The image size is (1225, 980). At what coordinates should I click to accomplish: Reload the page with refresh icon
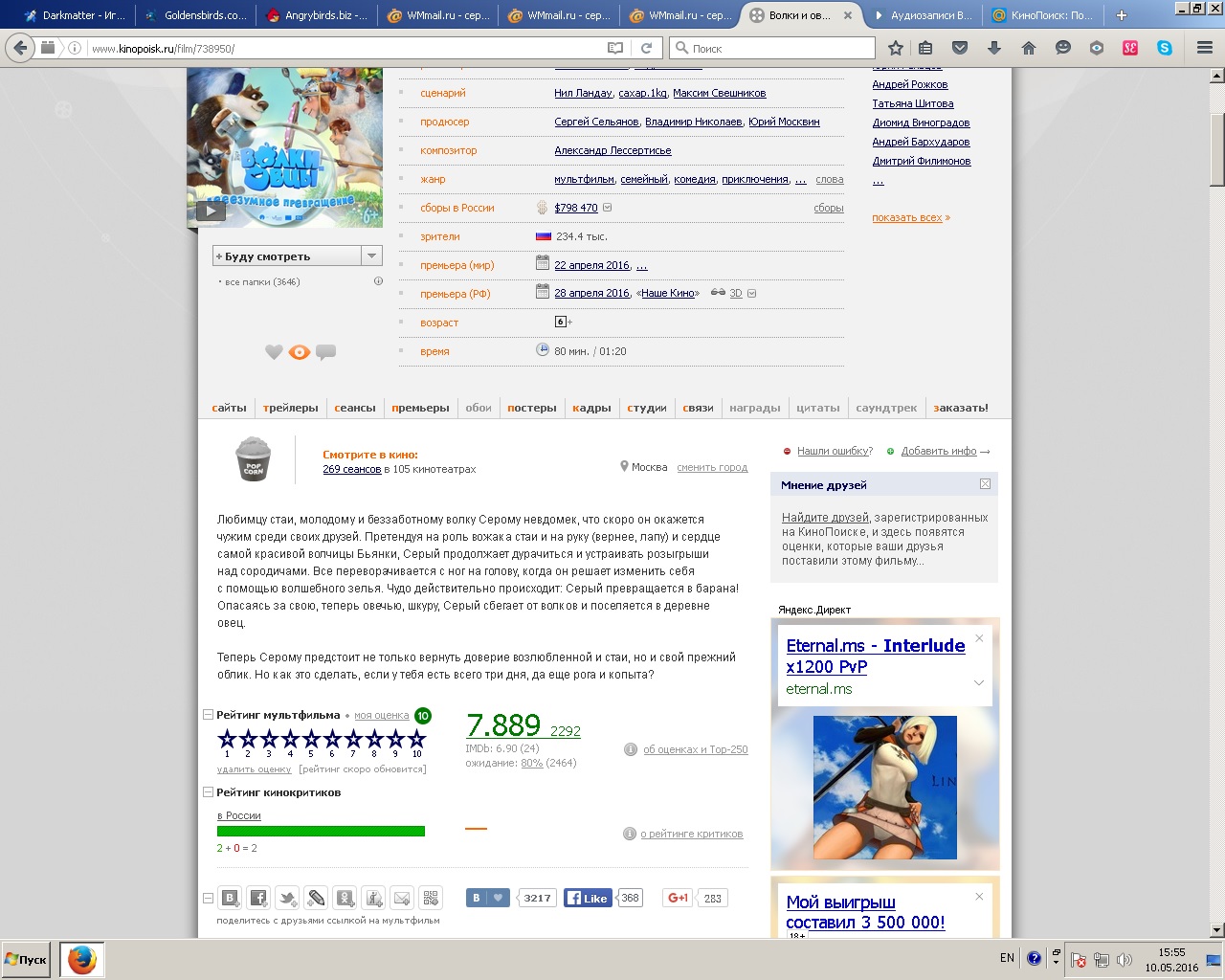646,48
